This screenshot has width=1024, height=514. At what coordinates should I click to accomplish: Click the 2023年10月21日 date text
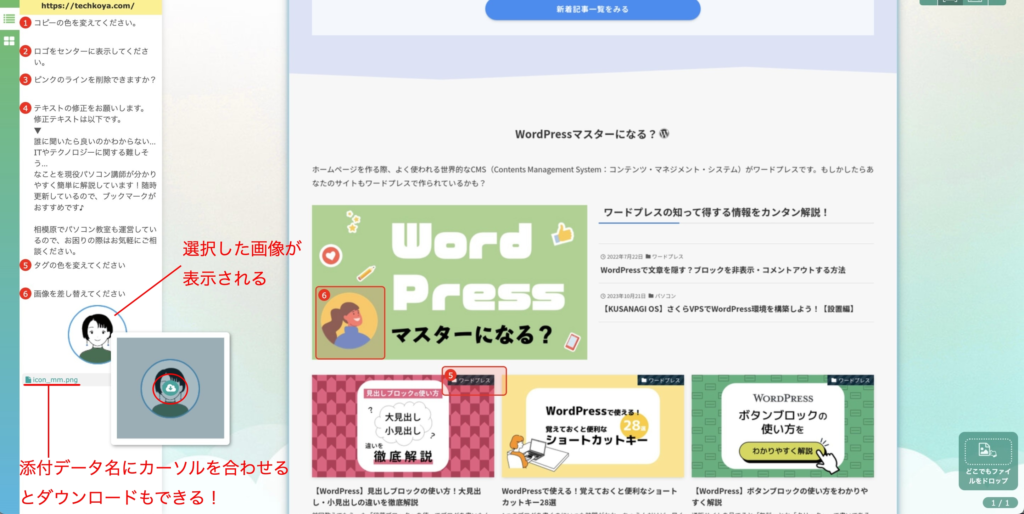(x=626, y=296)
